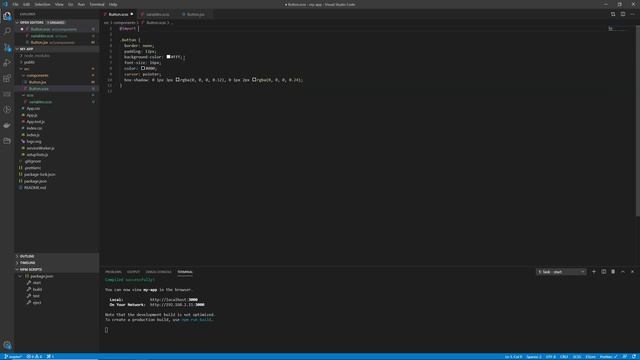Click the black color swatch beside color property
The width and height of the screenshot is (640, 360).
pyautogui.click(x=143, y=68)
